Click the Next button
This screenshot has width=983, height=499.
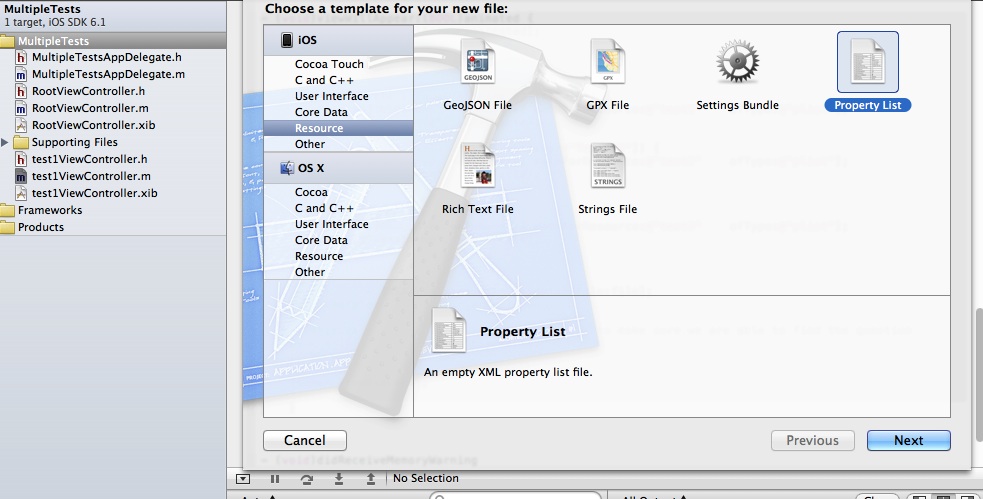coord(908,440)
